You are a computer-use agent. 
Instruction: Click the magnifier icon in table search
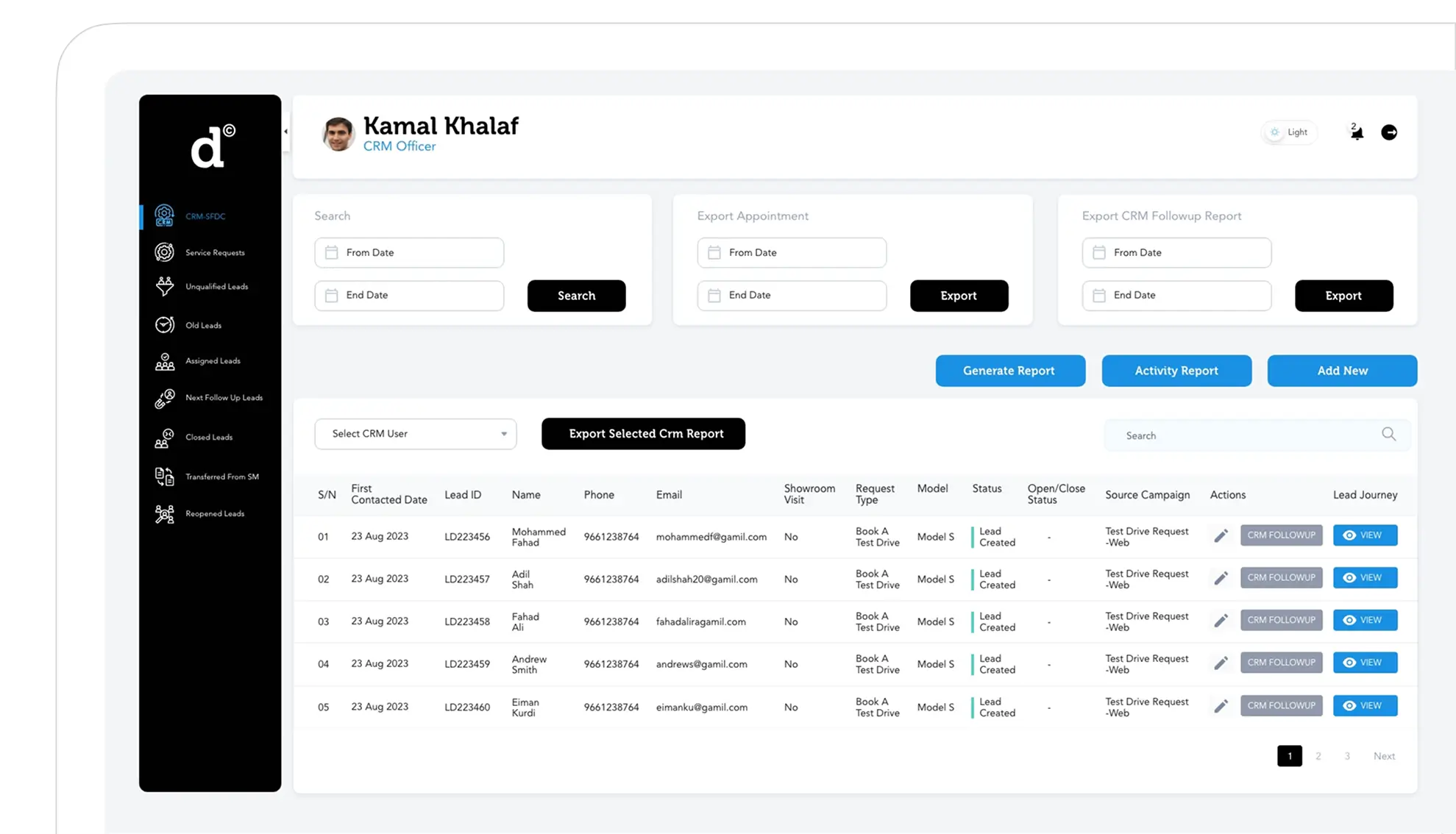[x=1388, y=435]
